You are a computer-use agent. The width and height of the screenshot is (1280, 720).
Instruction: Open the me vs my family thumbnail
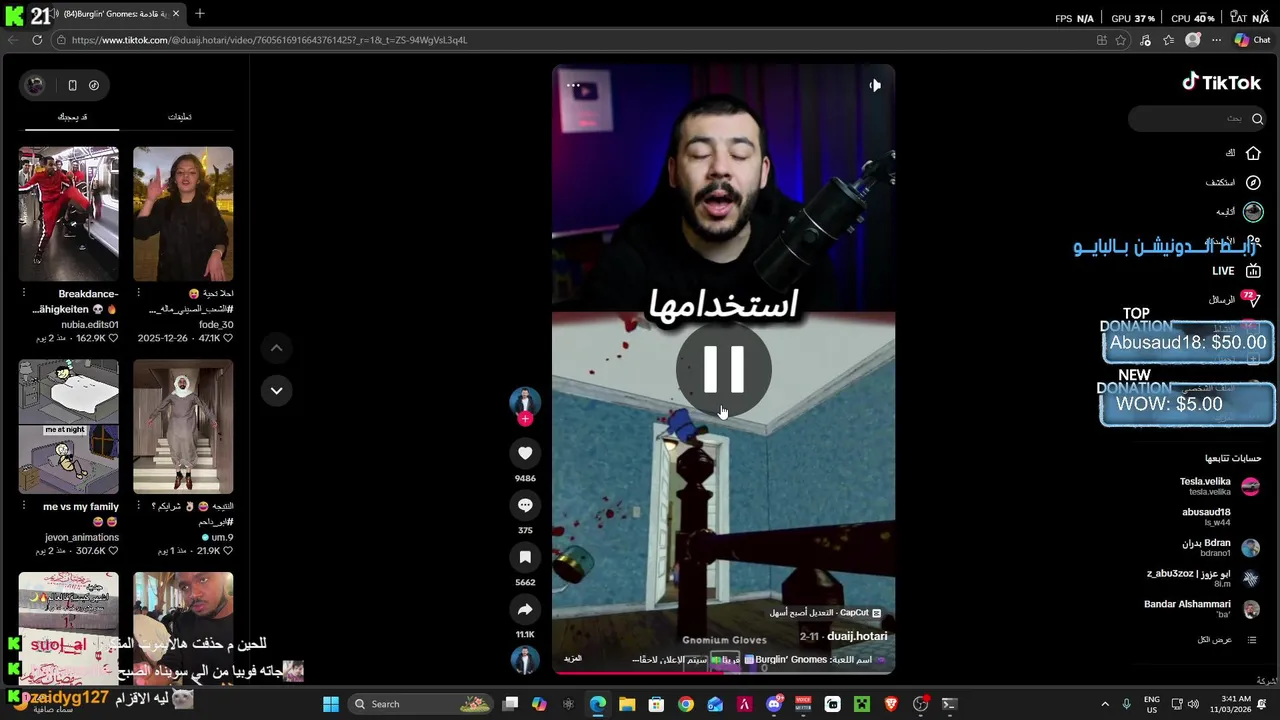point(68,427)
